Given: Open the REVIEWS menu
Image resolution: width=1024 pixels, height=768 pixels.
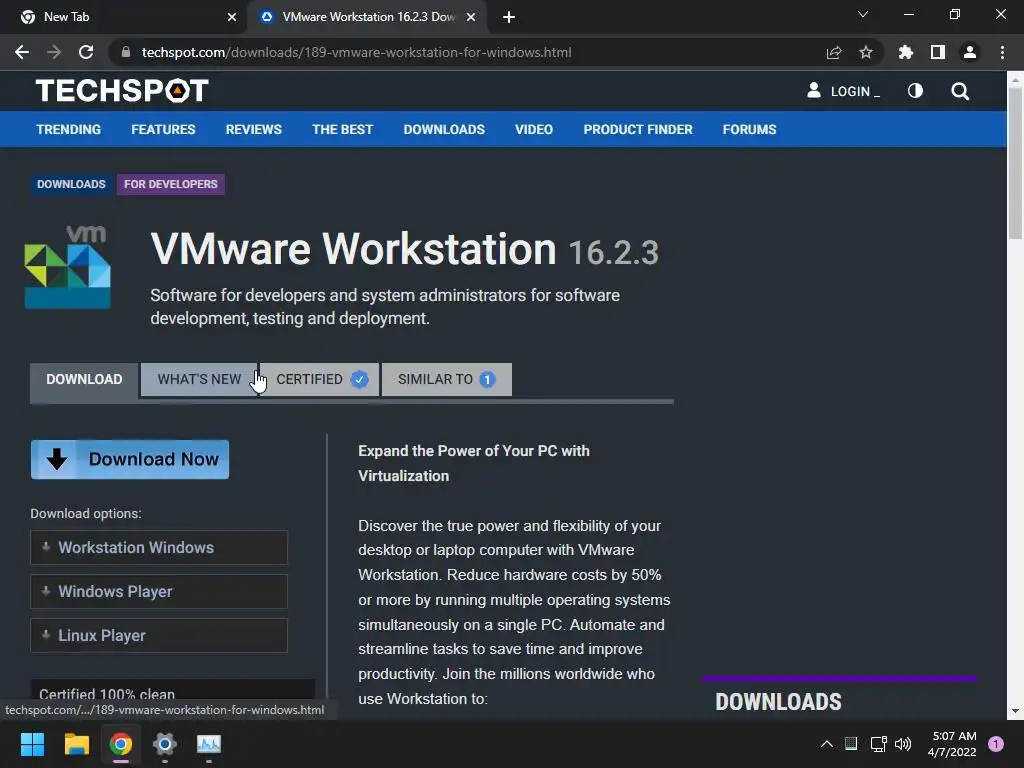Looking at the screenshot, I should 253,129.
